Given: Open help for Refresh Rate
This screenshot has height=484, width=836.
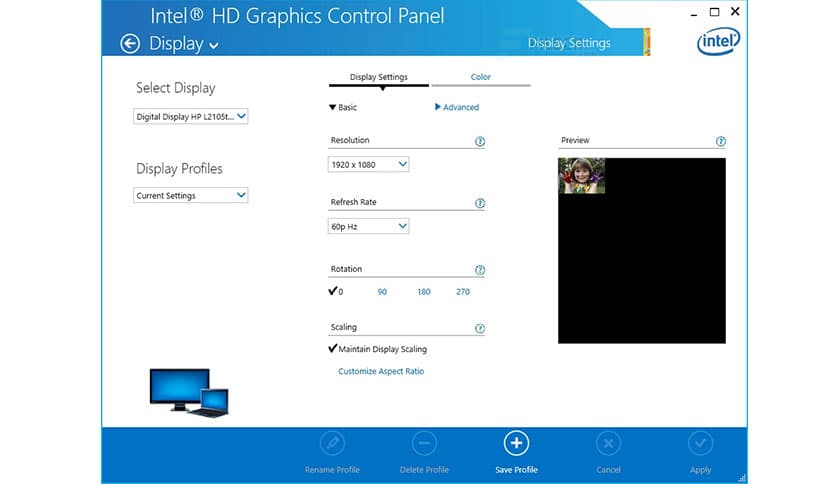Looking at the screenshot, I should tap(480, 203).
